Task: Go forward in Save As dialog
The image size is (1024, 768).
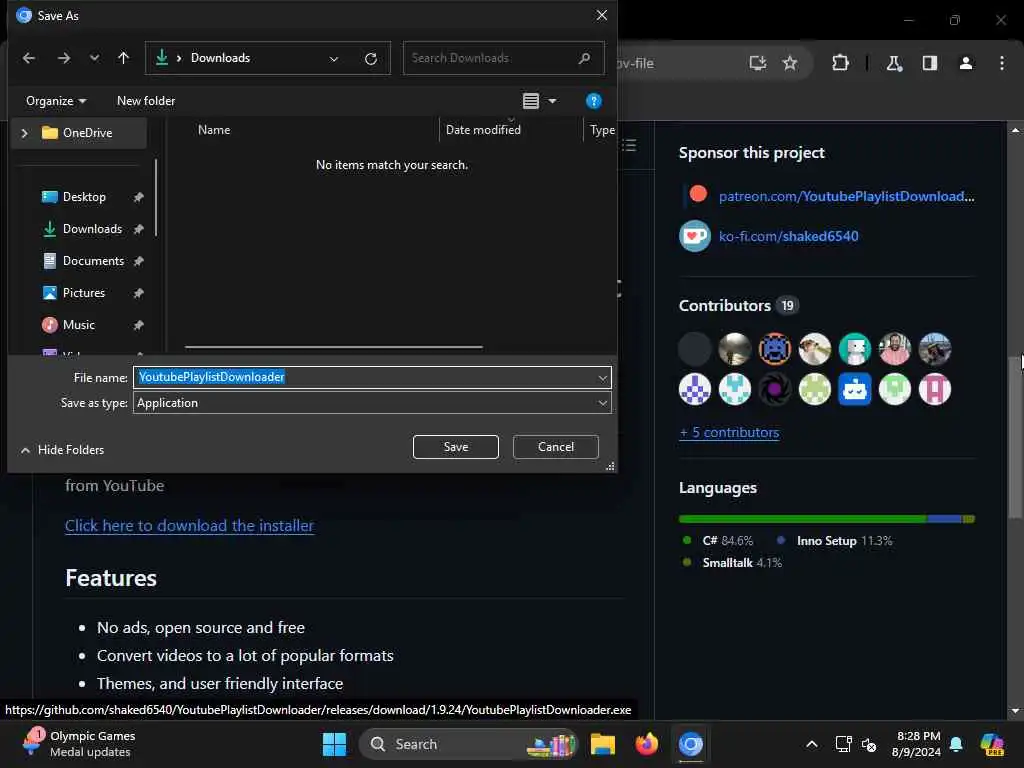Action: pyautogui.click(x=63, y=58)
